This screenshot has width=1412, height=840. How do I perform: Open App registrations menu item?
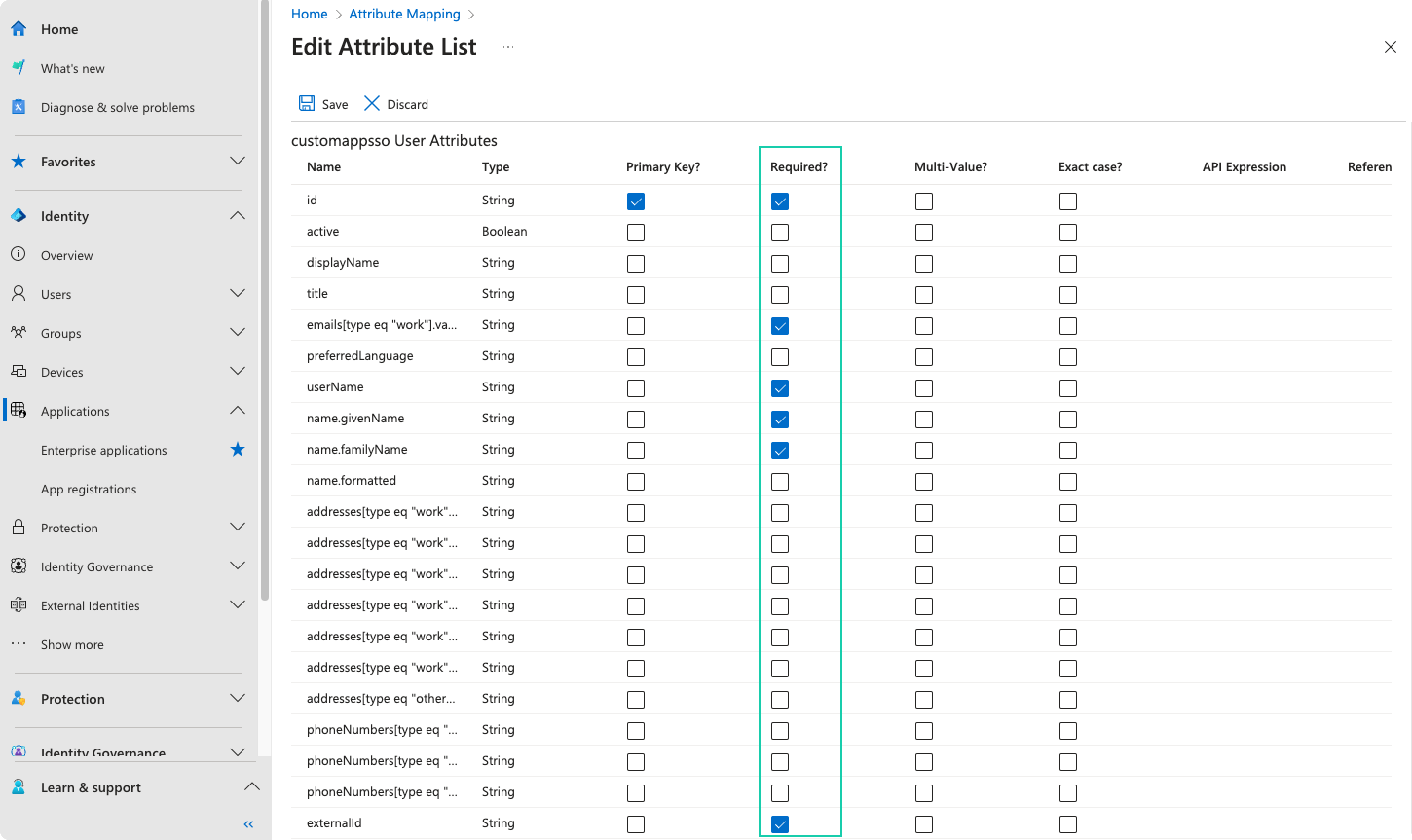point(88,489)
